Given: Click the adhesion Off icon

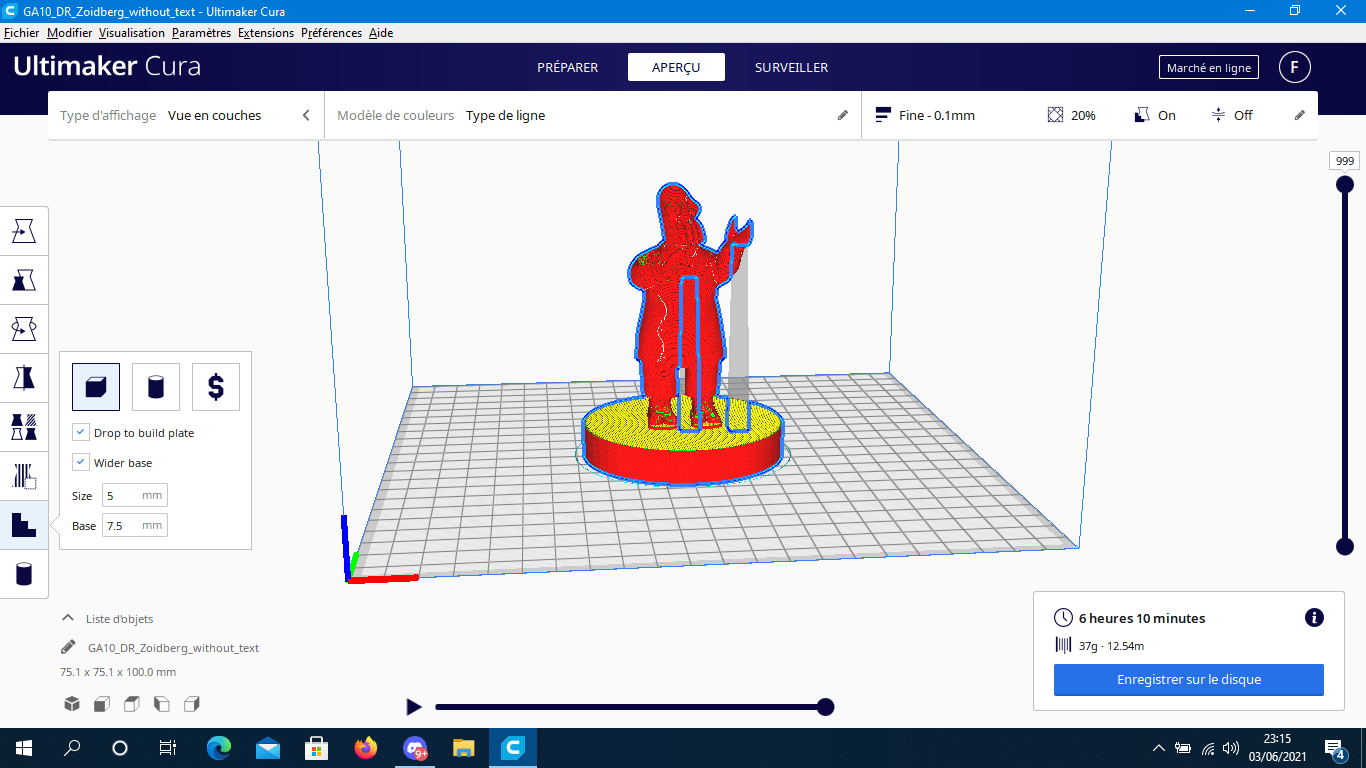Looking at the screenshot, I should tap(1218, 115).
